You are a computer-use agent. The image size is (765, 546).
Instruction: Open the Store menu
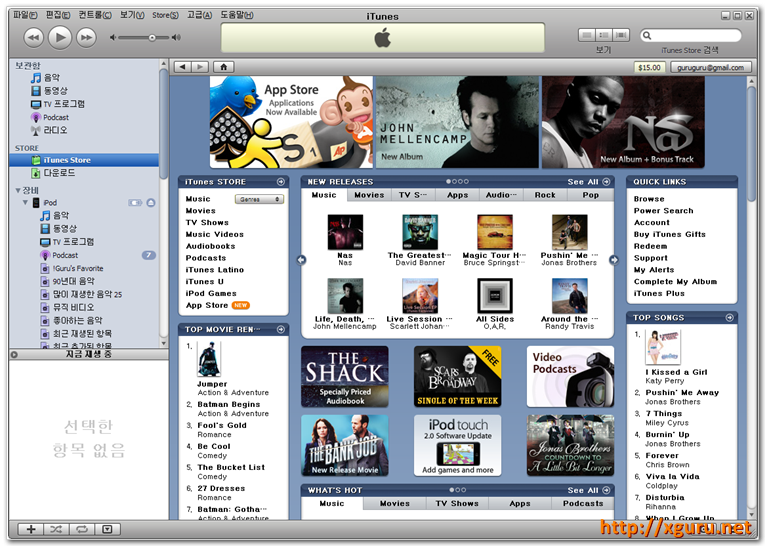coord(165,15)
